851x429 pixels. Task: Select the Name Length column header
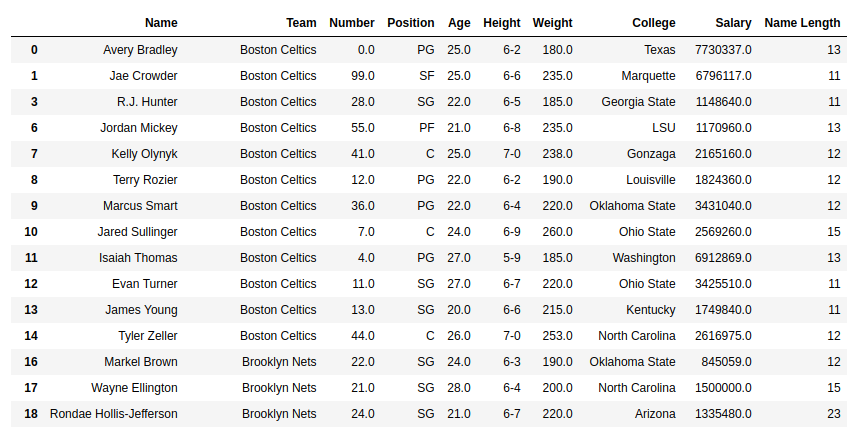point(802,23)
